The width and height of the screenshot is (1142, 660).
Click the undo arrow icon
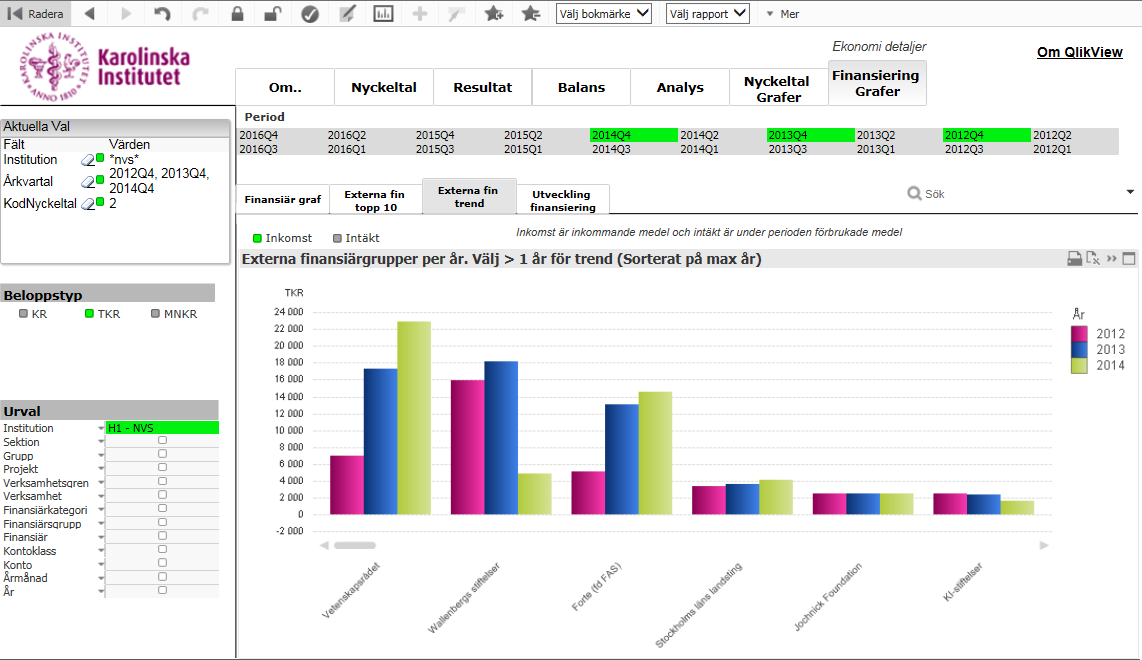(x=162, y=14)
